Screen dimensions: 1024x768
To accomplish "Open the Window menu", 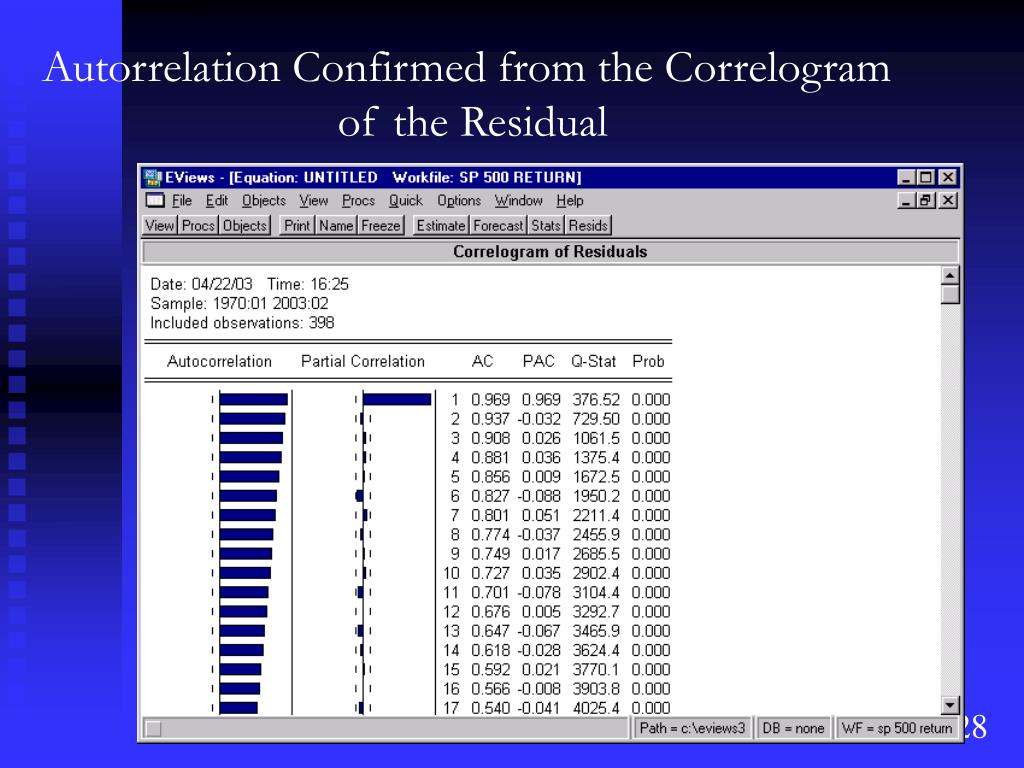I will (519, 200).
